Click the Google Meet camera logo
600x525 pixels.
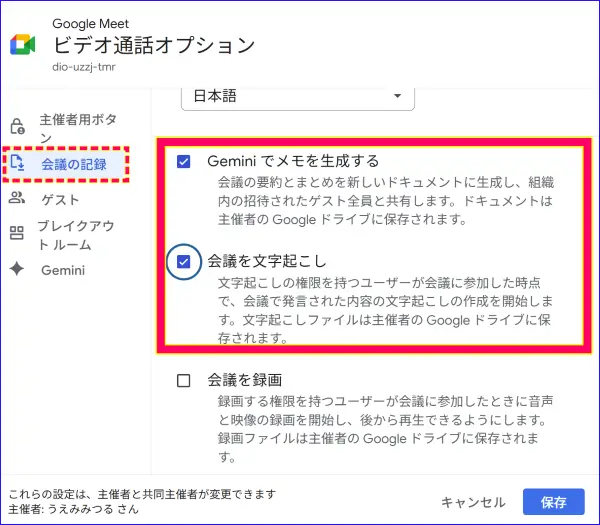point(23,44)
